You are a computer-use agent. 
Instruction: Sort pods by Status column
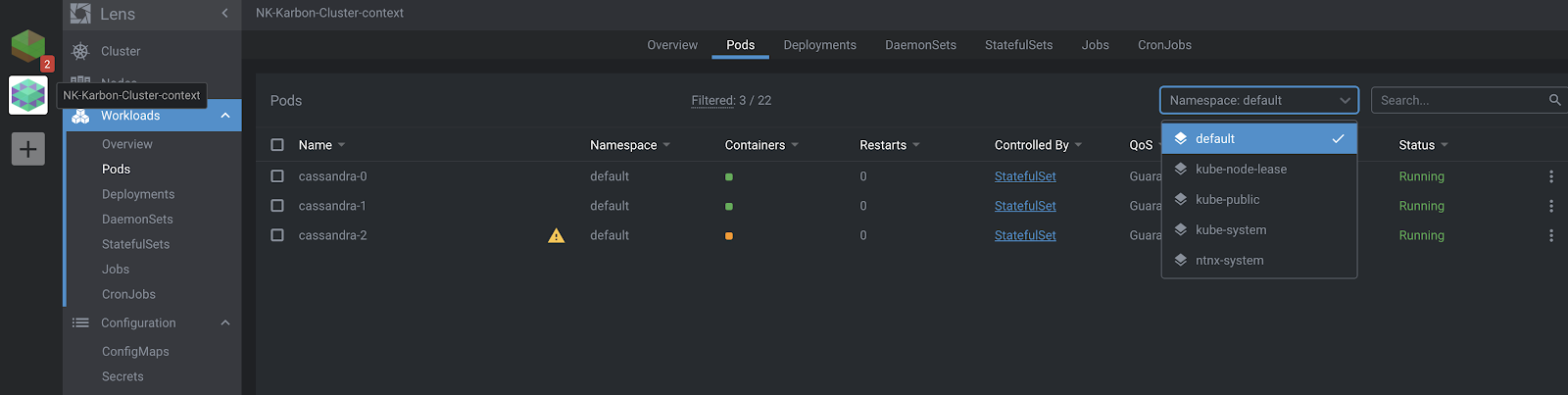[1423, 145]
